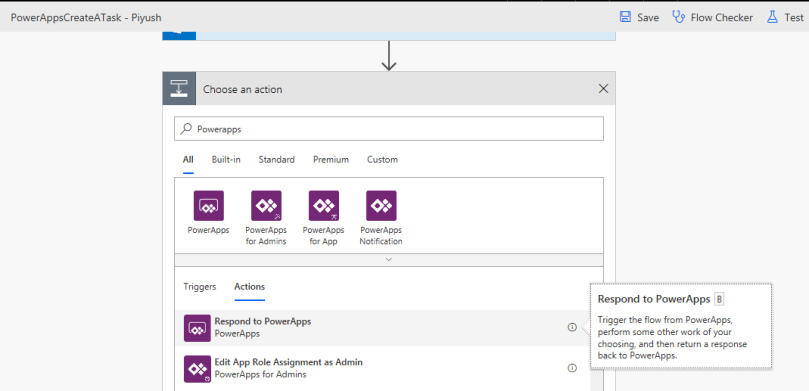The height and width of the screenshot is (391, 809).
Task: Select PowerApps Notification connector icon
Action: [381, 205]
